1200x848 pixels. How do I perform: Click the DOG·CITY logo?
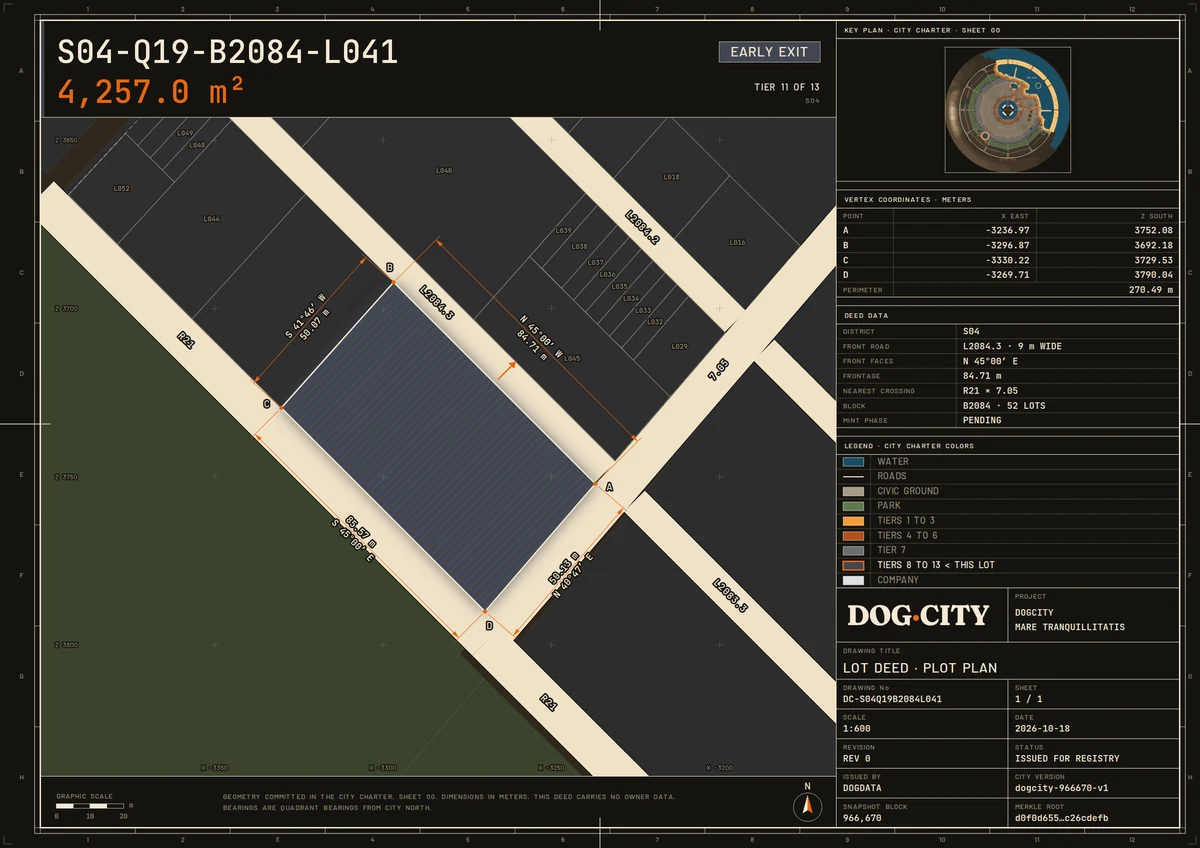click(918, 615)
